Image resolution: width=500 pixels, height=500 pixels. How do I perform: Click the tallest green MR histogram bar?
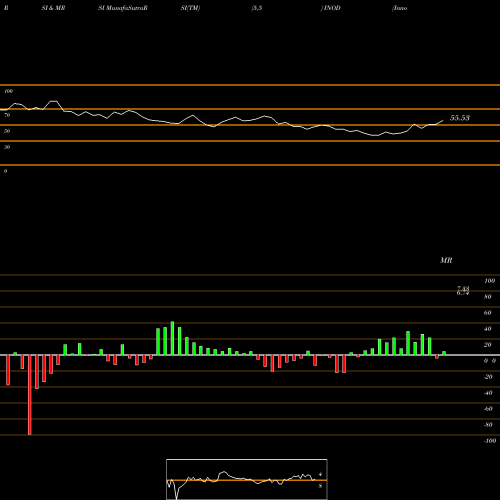pos(172,338)
